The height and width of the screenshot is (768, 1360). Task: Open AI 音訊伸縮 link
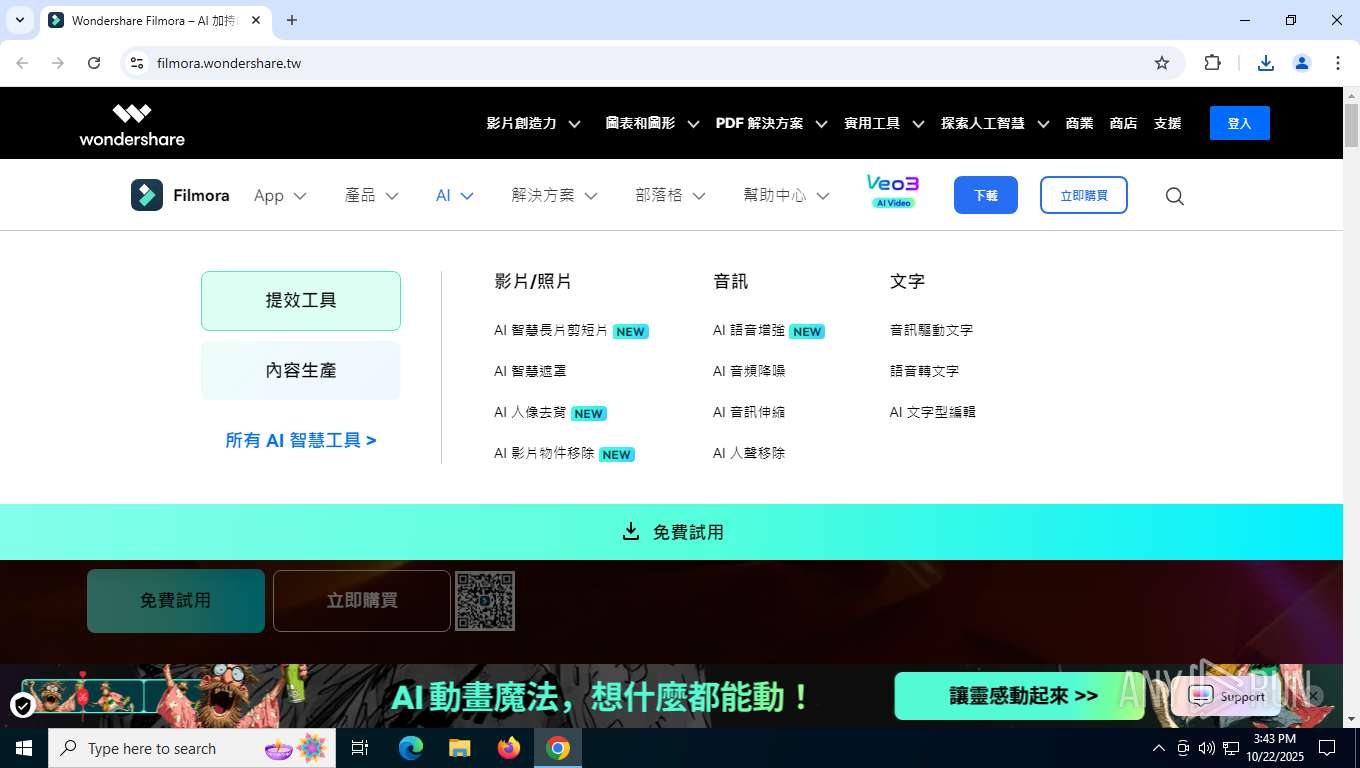coord(749,412)
